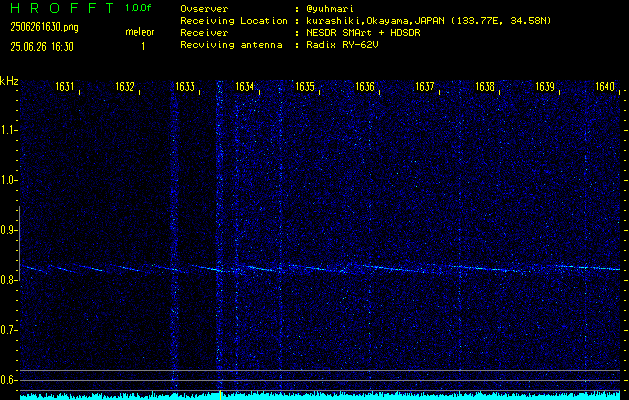Click the 1637 time axis label

tap(425, 87)
